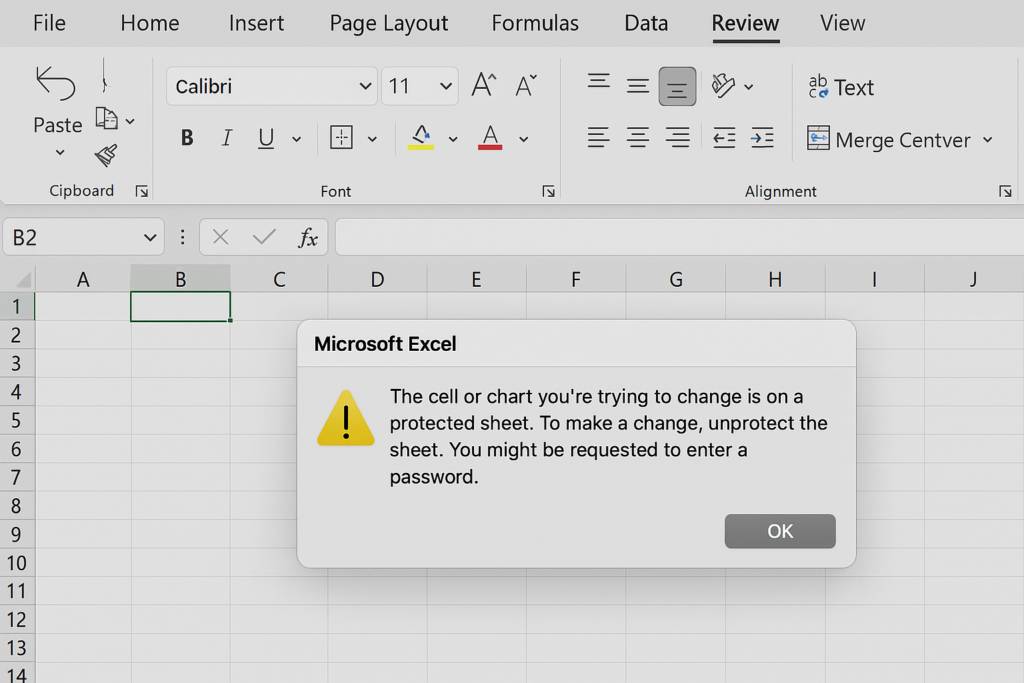Screen dimensions: 1024x683
Task: Click the Copy icon in Clipboard
Action: tap(106, 119)
